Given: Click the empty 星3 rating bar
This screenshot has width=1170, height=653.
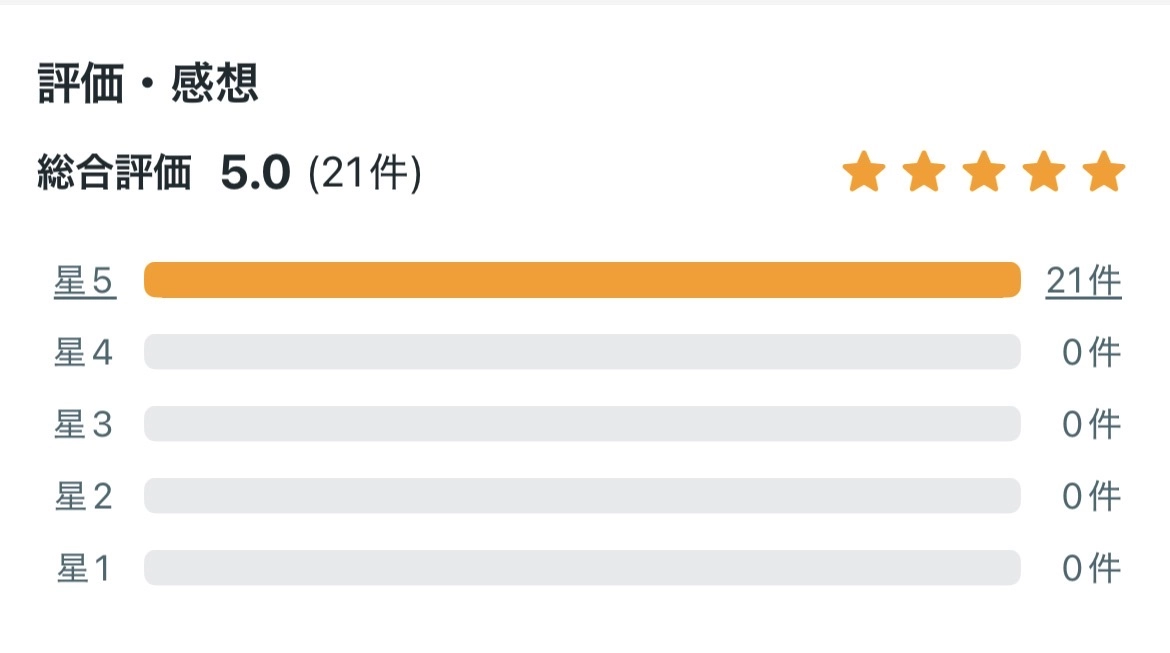Looking at the screenshot, I should (x=582, y=424).
